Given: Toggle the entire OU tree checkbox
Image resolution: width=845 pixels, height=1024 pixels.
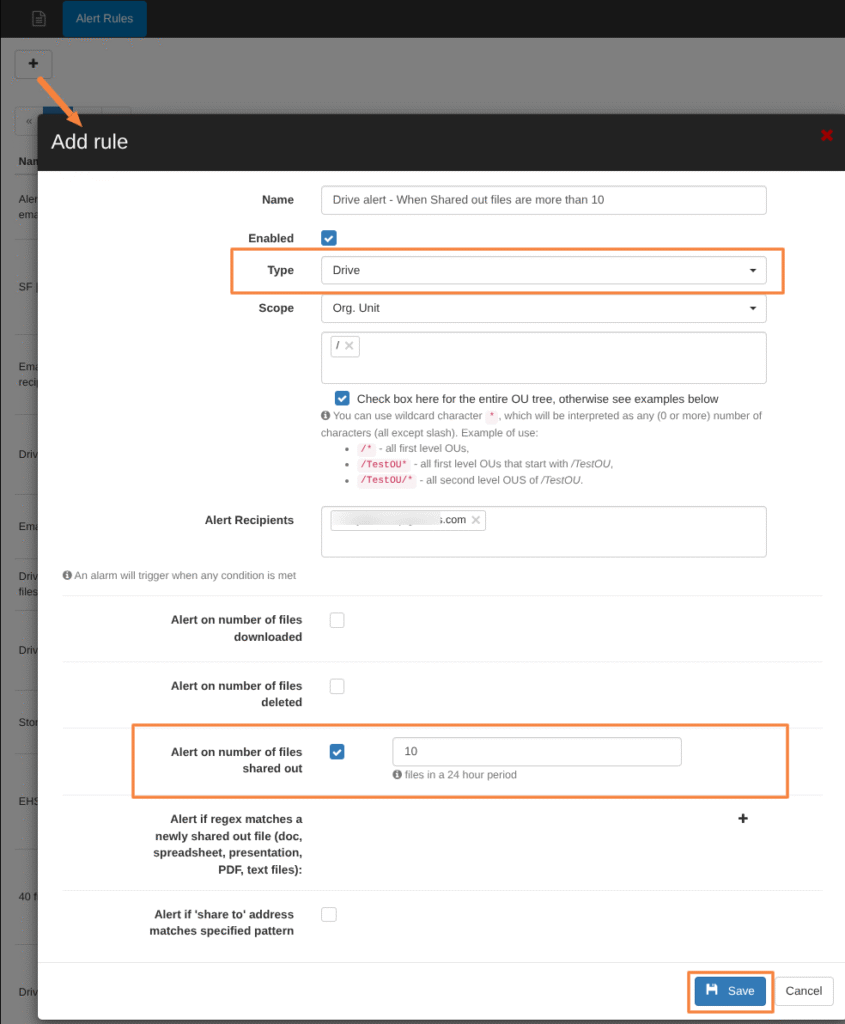Looking at the screenshot, I should [342, 398].
